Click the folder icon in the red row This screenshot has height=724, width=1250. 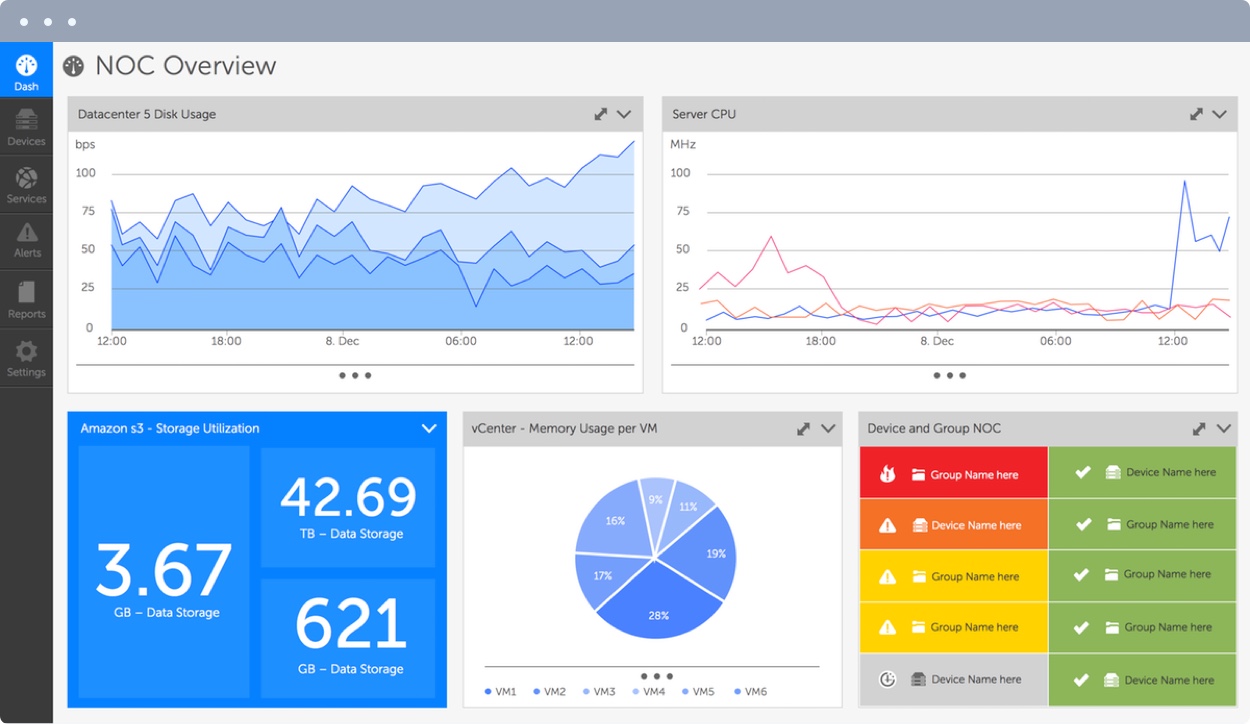coord(918,475)
